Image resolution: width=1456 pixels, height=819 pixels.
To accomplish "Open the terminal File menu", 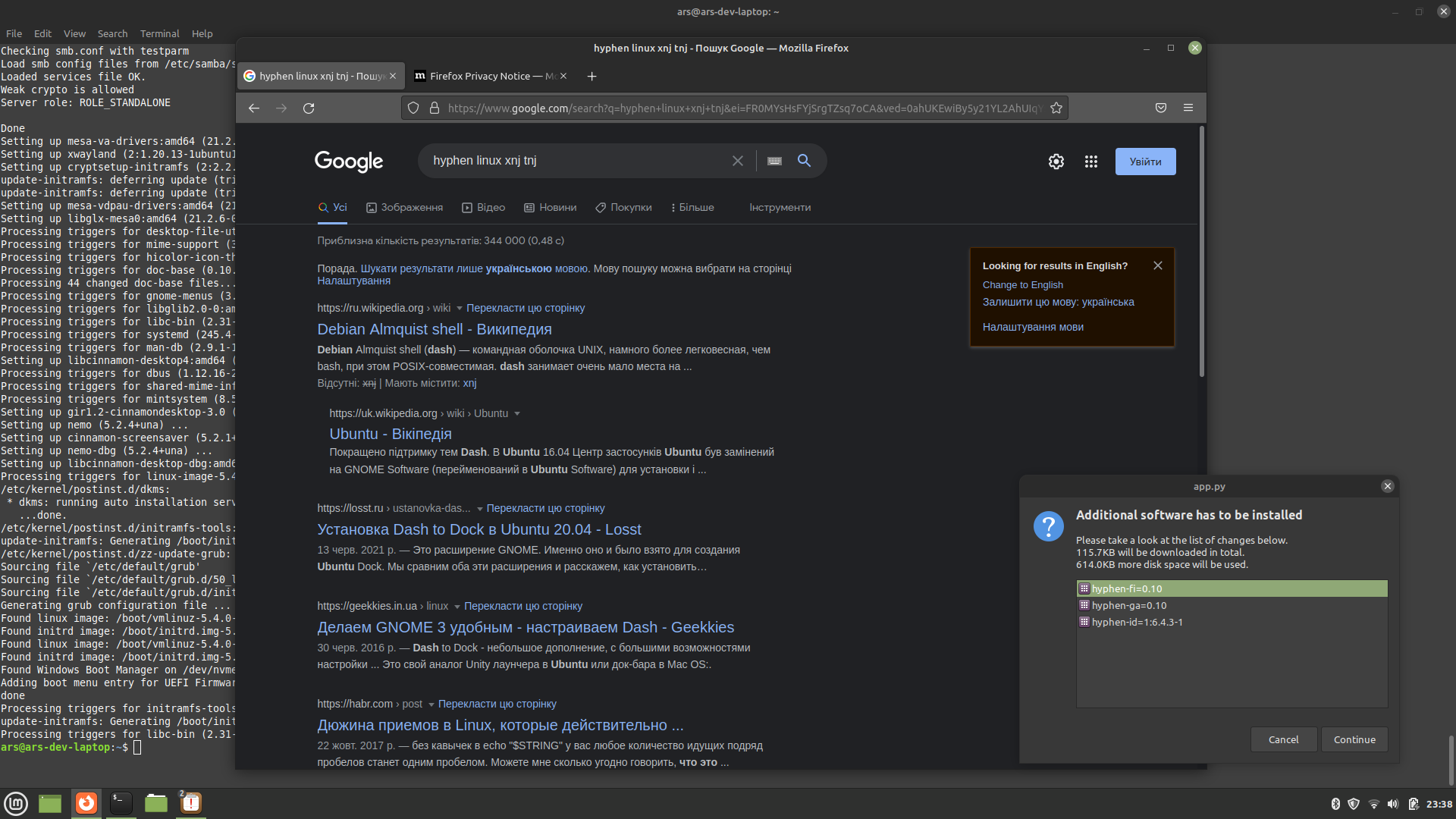I will point(14,33).
